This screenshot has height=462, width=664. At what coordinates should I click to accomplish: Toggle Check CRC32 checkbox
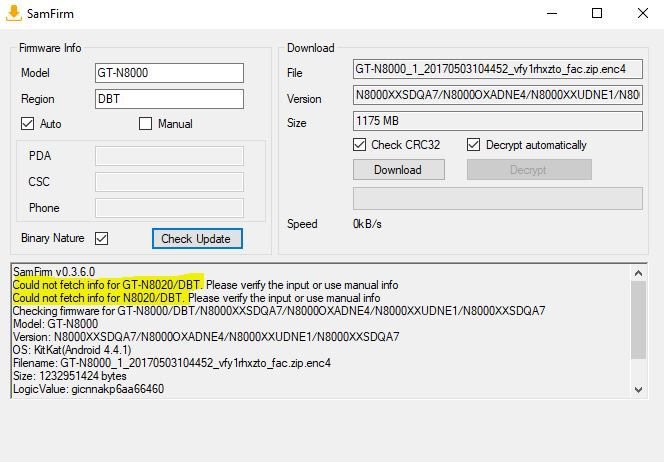(x=360, y=145)
